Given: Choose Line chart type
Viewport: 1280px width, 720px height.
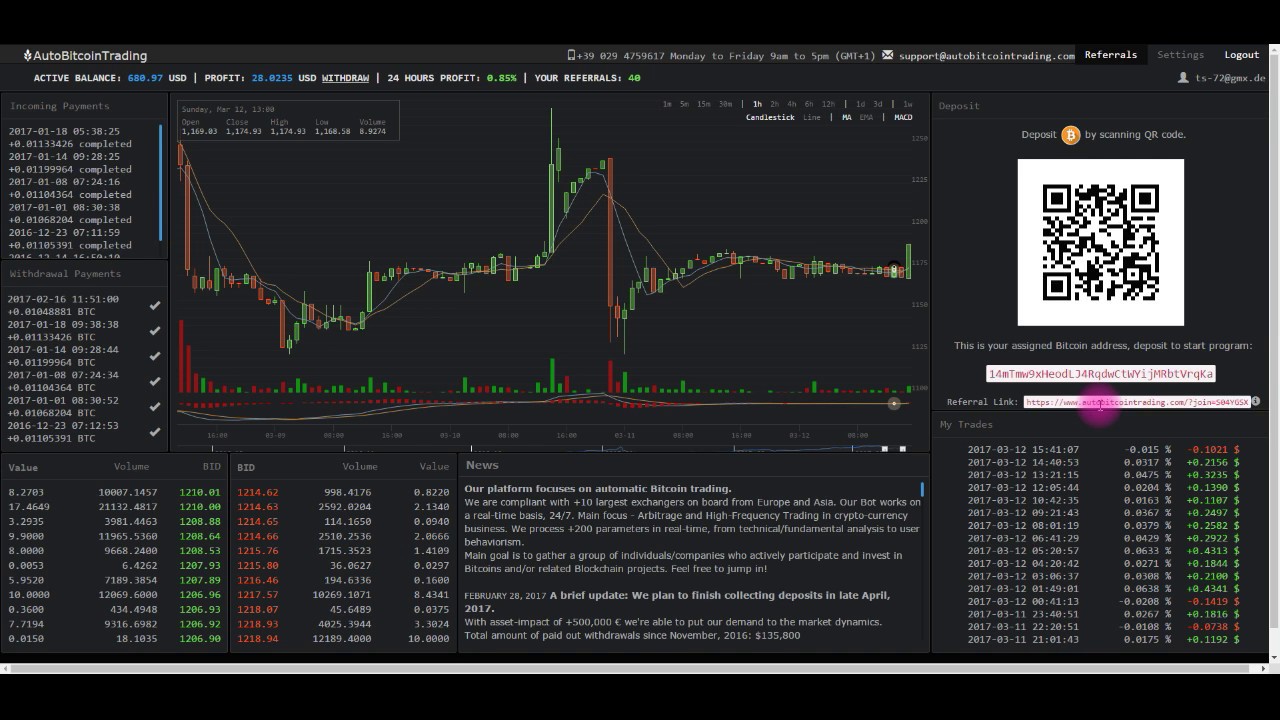Looking at the screenshot, I should pos(812,118).
